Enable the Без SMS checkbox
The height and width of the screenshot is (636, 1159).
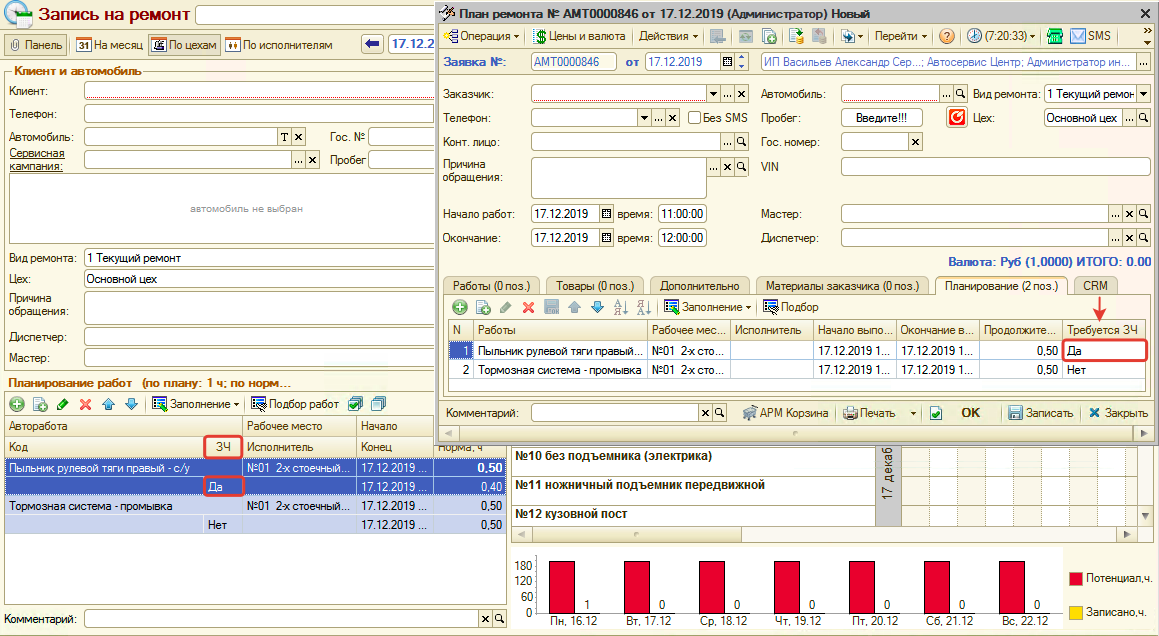pyautogui.click(x=694, y=118)
